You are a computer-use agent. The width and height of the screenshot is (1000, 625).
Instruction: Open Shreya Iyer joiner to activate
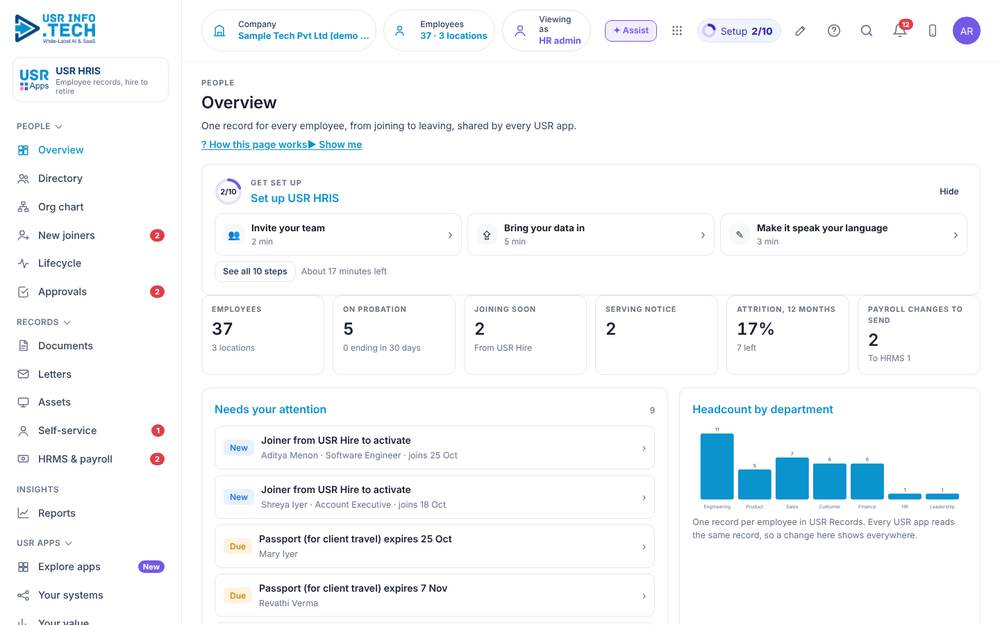pos(434,497)
